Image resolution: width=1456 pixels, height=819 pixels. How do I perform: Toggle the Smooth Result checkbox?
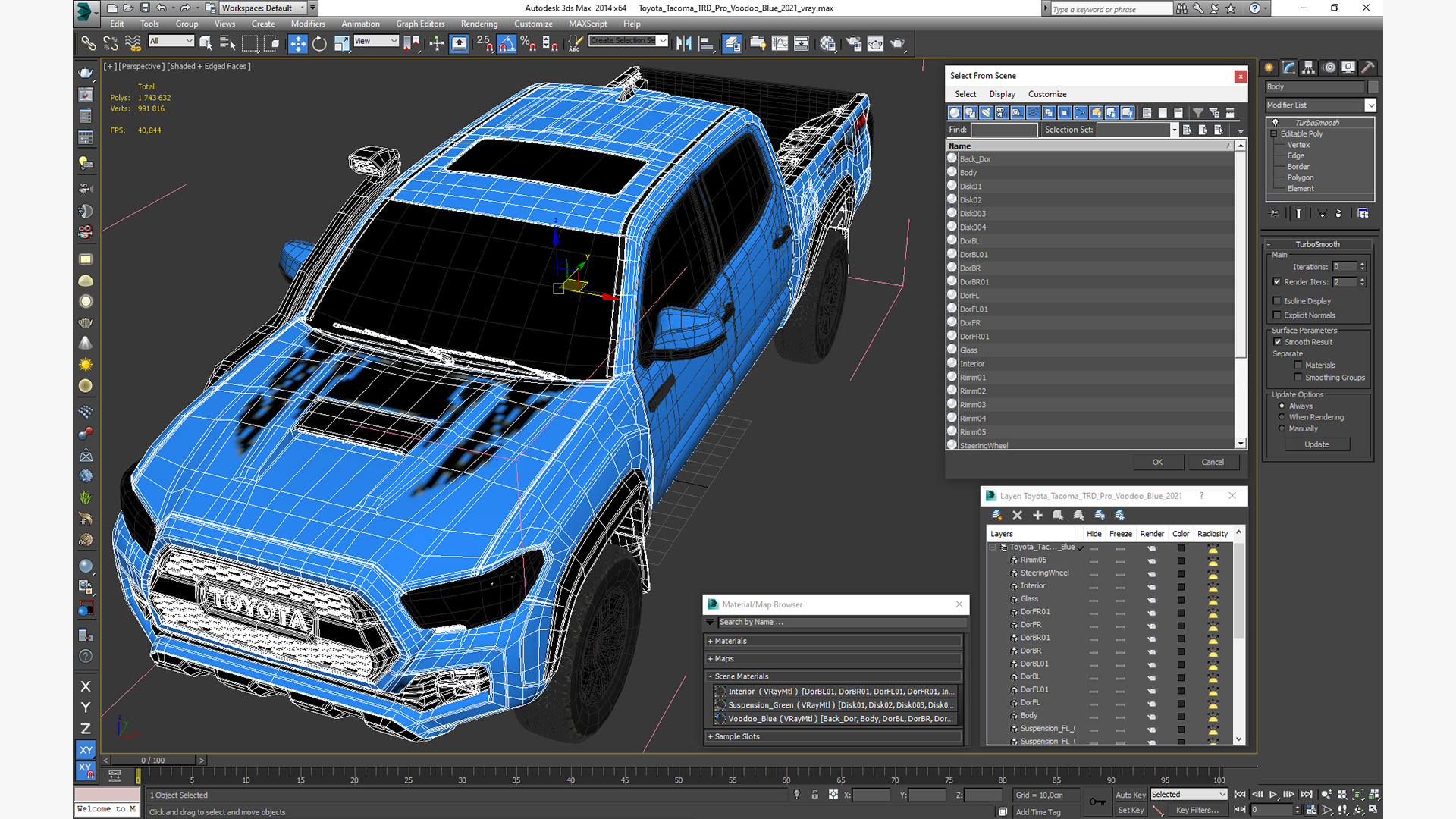click(x=1278, y=342)
